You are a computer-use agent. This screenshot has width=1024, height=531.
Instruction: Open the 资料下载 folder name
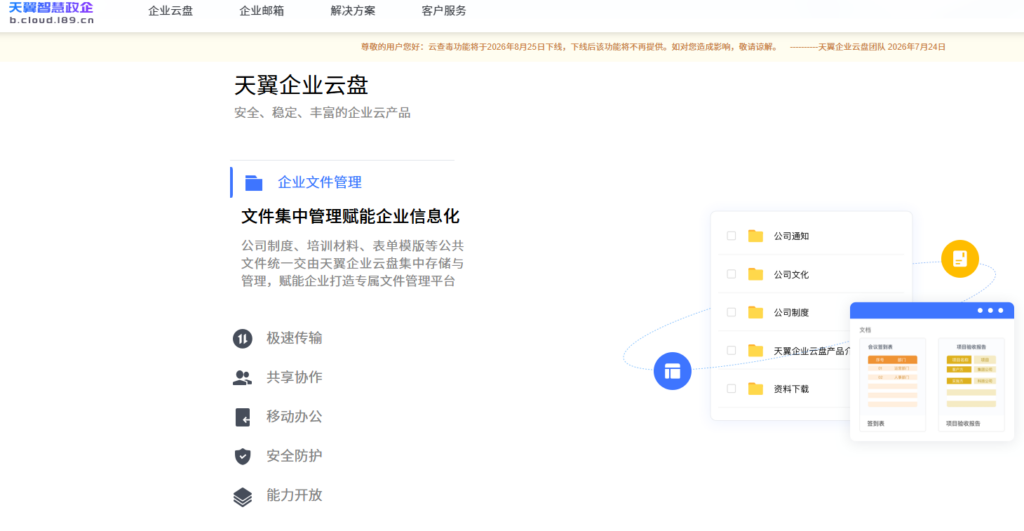792,389
